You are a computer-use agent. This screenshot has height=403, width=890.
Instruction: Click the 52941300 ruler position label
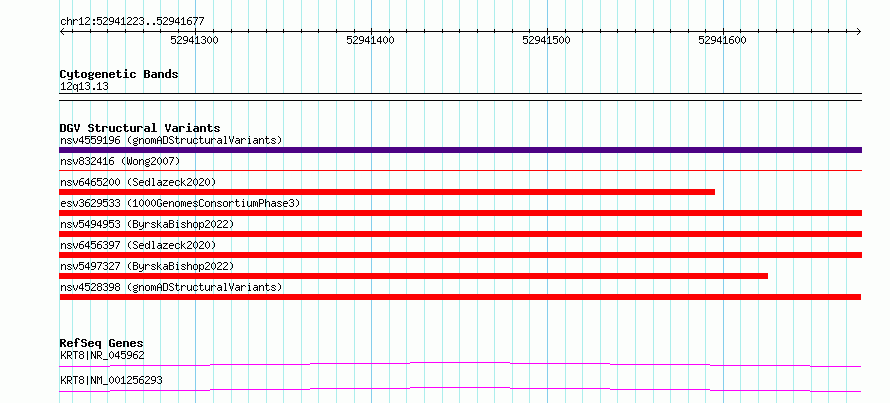pos(195,40)
